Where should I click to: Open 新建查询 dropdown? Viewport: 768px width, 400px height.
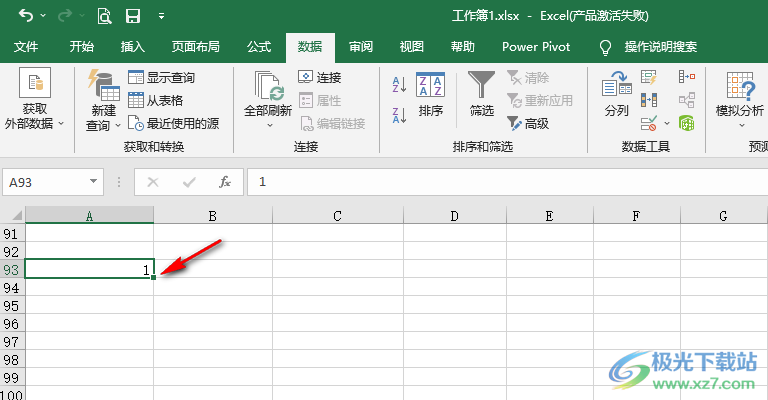point(103,100)
